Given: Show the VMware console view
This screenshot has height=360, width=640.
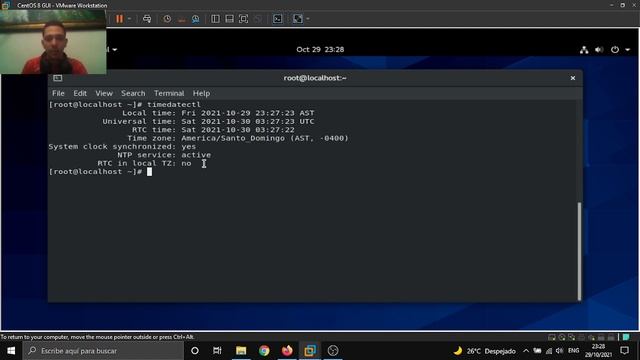Looking at the screenshot, I should [x=278, y=19].
